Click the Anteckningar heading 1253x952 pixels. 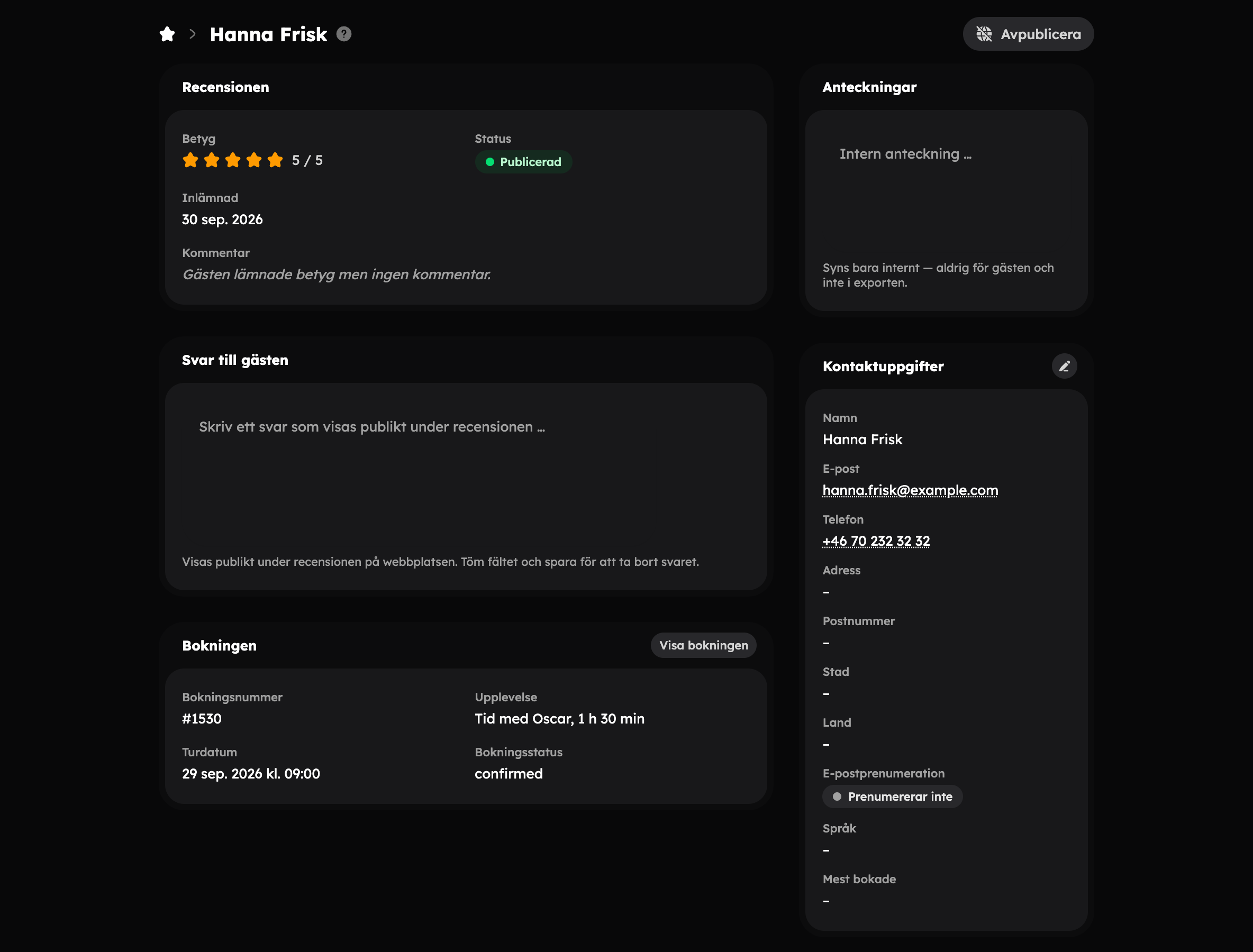pos(869,87)
